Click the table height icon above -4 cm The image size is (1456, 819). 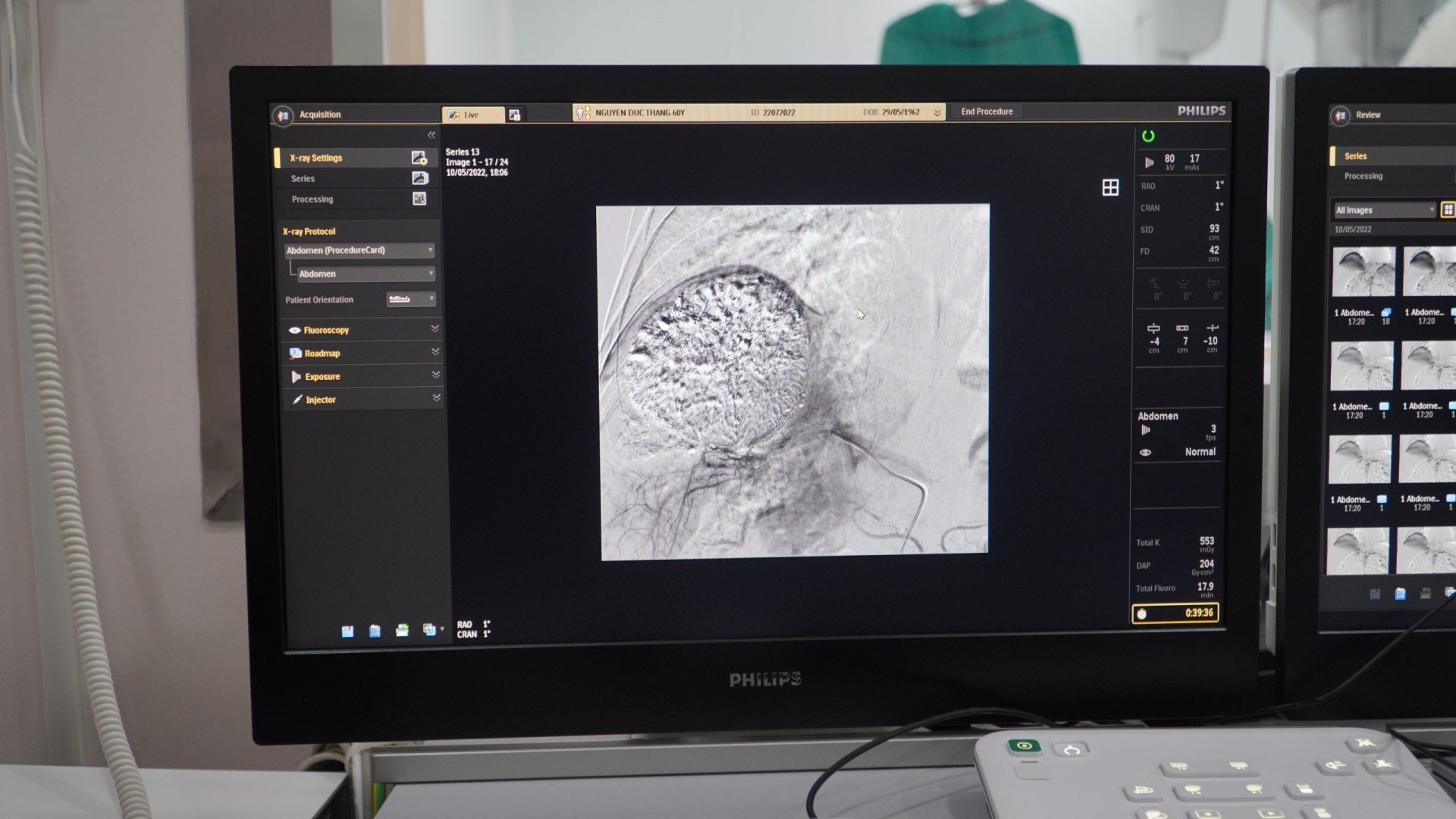(1153, 328)
